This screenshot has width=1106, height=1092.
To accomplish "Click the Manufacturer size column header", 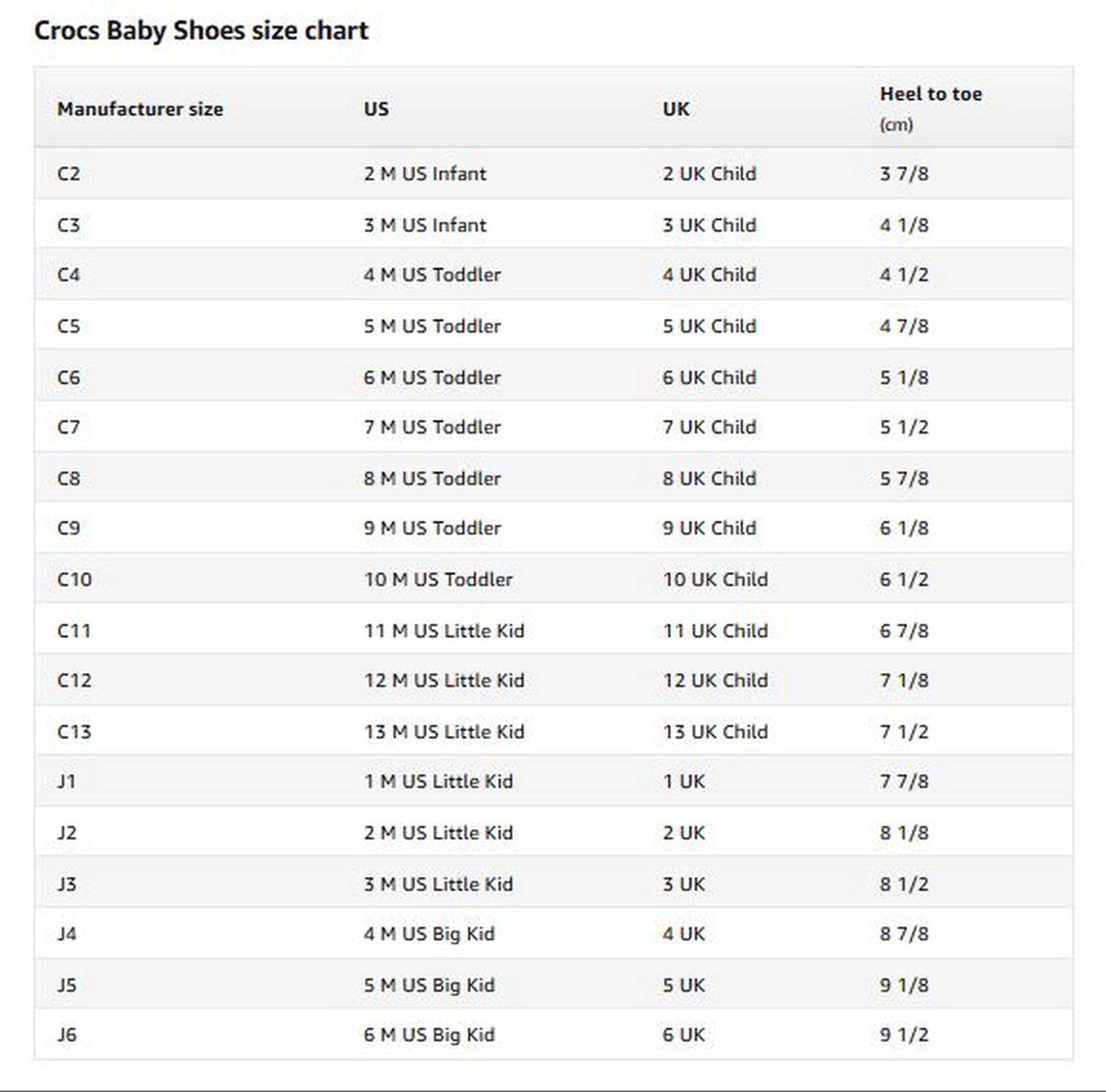I will pyautogui.click(x=140, y=109).
